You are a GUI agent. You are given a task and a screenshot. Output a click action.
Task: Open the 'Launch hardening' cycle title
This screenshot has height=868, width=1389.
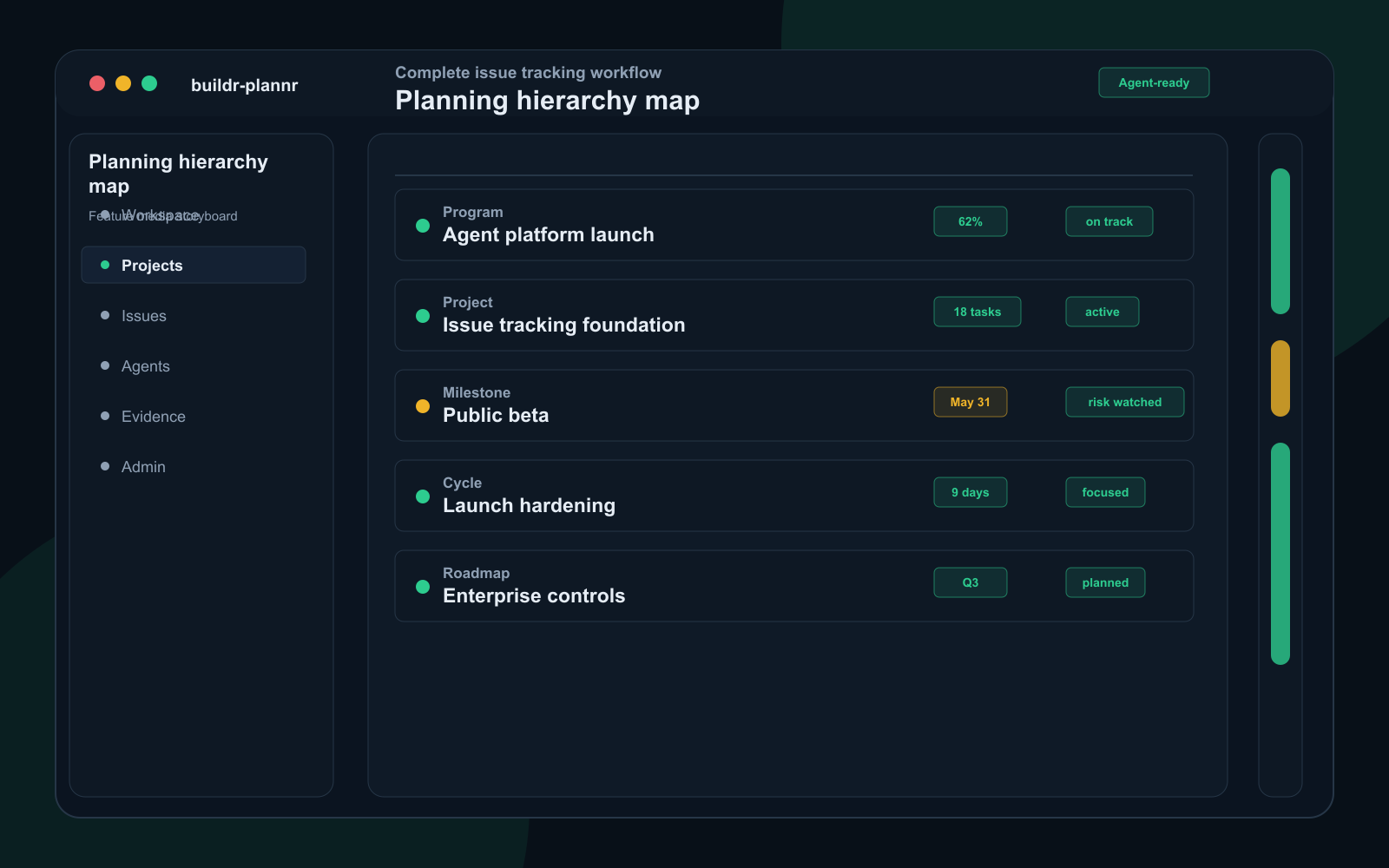click(x=530, y=505)
